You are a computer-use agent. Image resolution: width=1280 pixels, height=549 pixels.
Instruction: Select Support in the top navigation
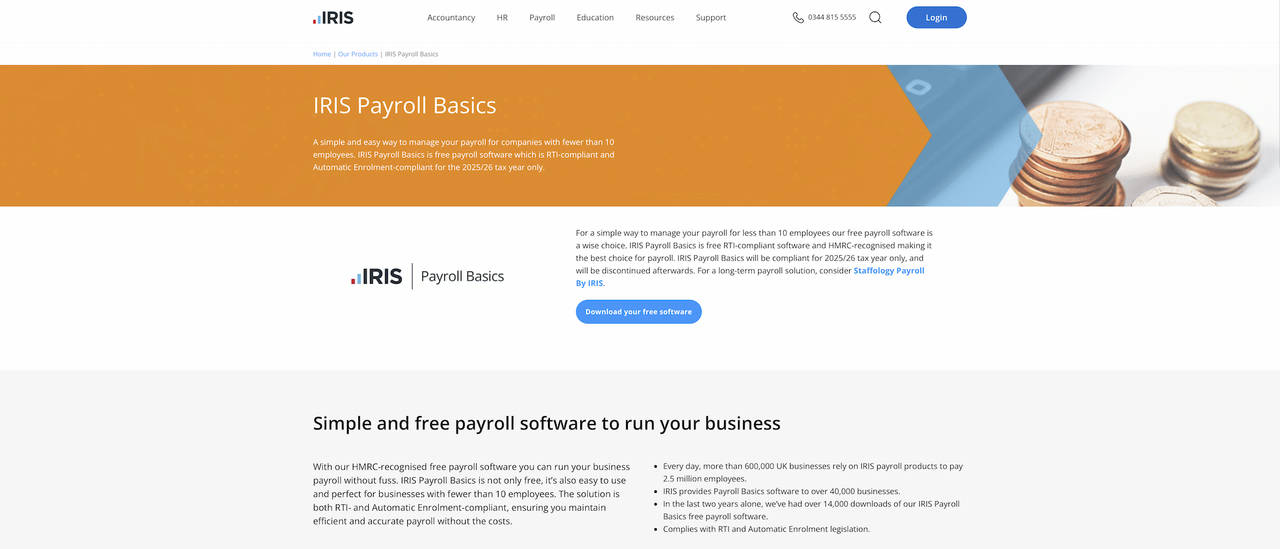tap(711, 18)
